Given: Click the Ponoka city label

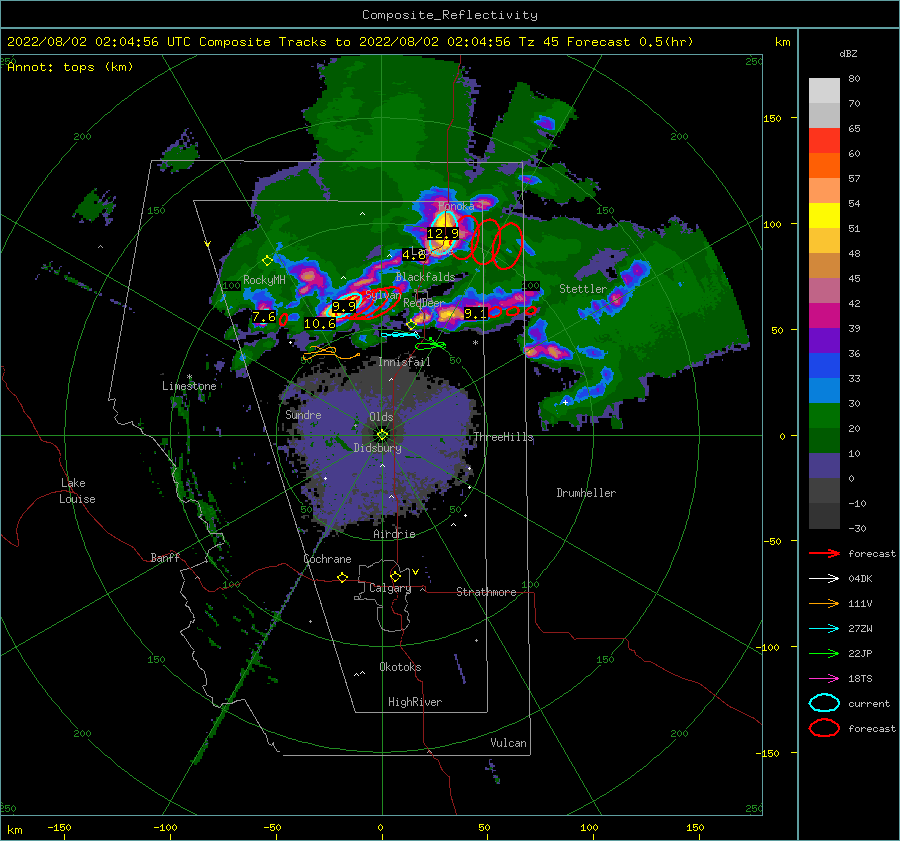Looking at the screenshot, I should tap(456, 206).
